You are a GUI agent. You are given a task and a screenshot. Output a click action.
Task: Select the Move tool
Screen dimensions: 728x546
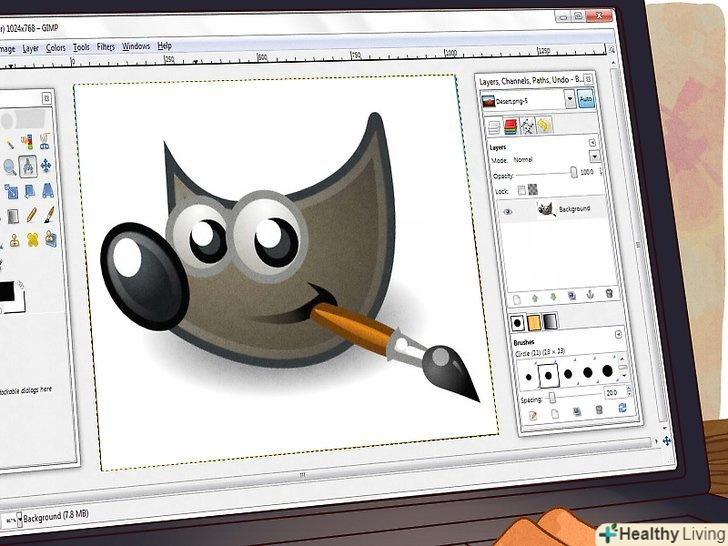[x=46, y=165]
